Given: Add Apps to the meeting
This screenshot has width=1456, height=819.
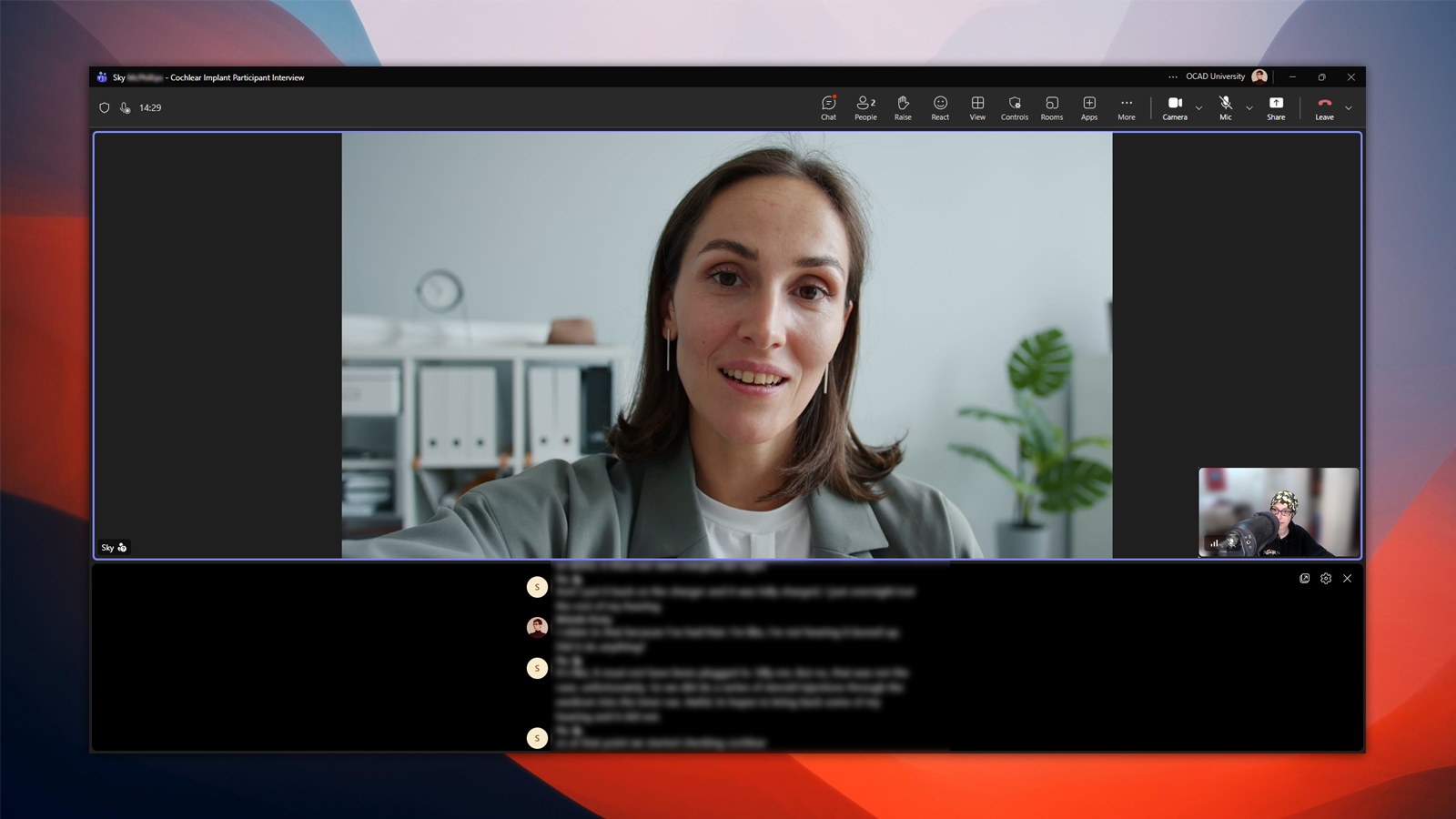Looking at the screenshot, I should 1089,107.
